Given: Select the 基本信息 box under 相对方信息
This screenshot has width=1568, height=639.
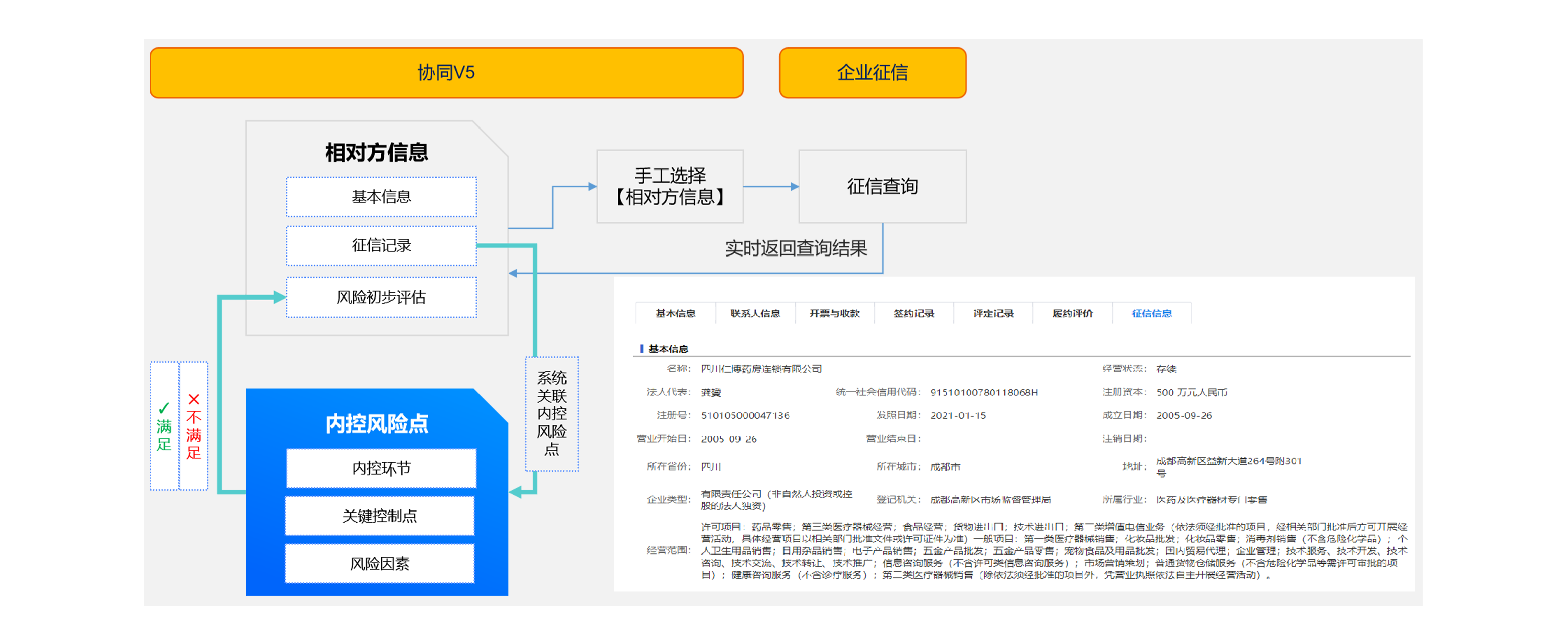Looking at the screenshot, I should pyautogui.click(x=381, y=197).
